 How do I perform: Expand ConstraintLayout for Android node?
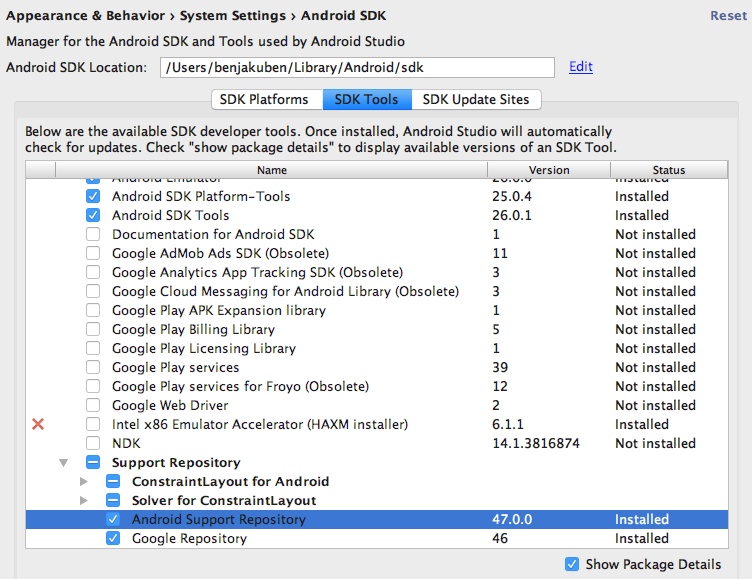point(83,481)
